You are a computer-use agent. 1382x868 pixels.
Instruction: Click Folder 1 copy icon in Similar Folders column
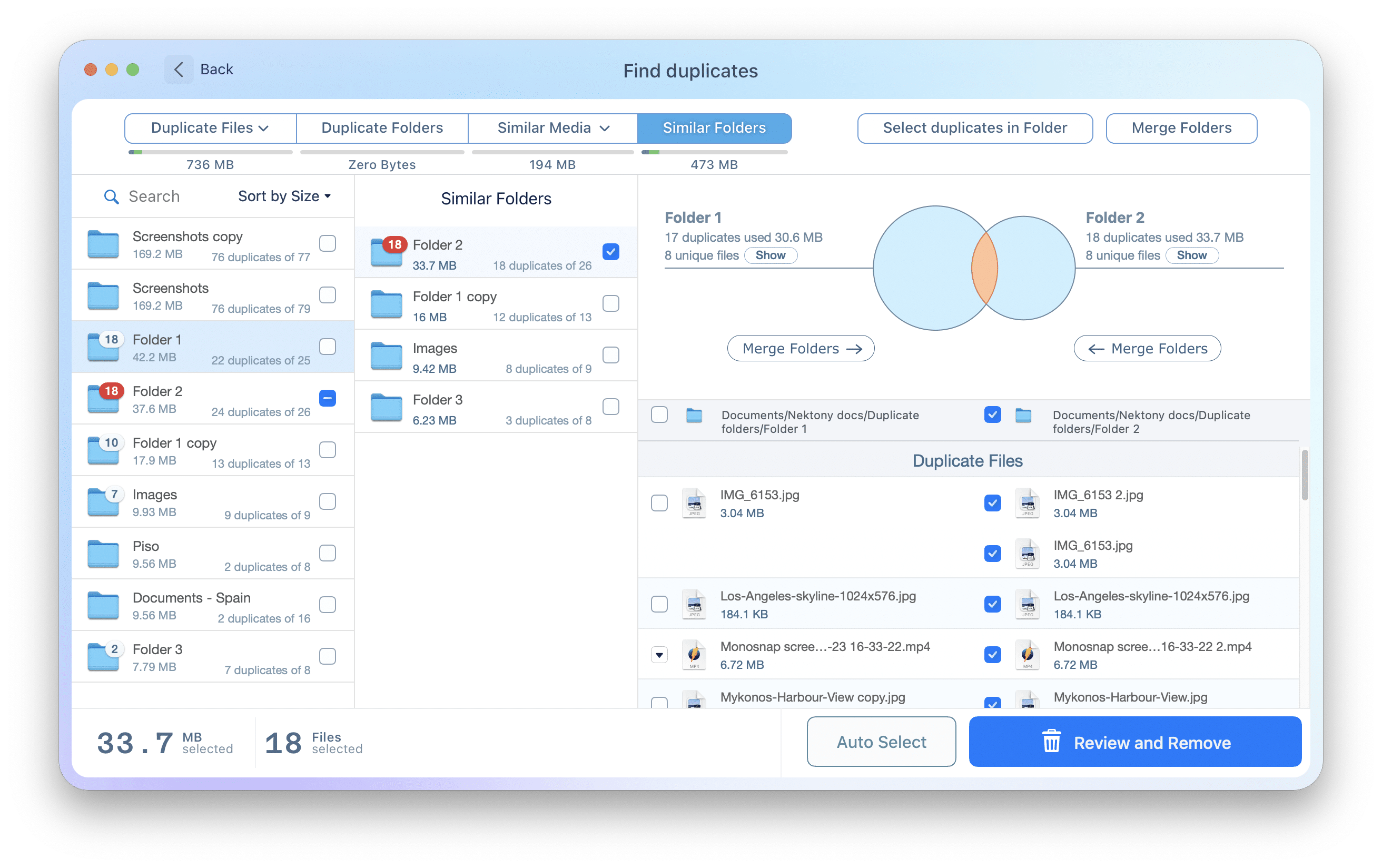tap(386, 305)
